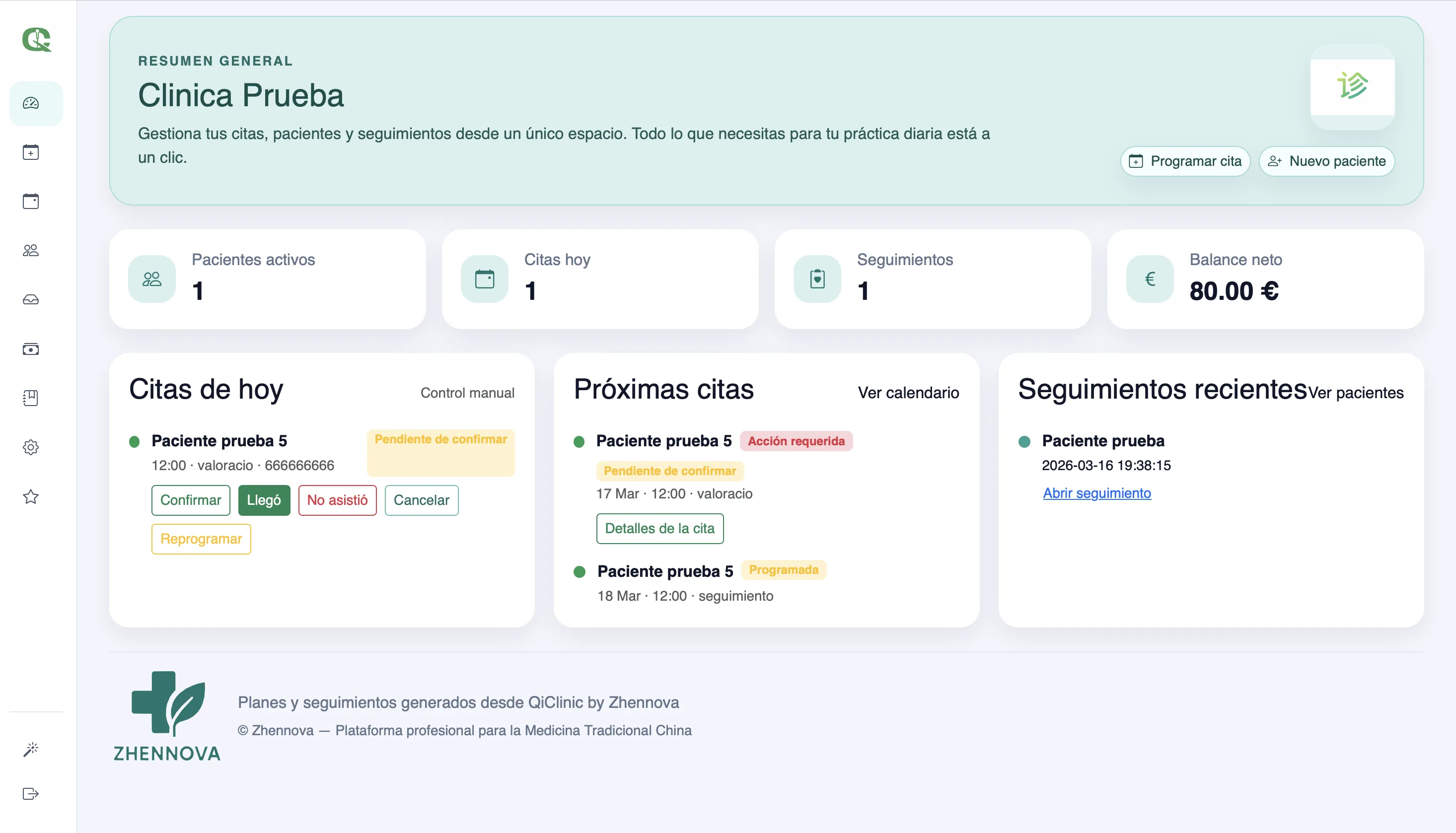This screenshot has width=1456, height=833.
Task: Click the 2026-03-16 19:38:15 timestamp
Action: pos(1106,466)
